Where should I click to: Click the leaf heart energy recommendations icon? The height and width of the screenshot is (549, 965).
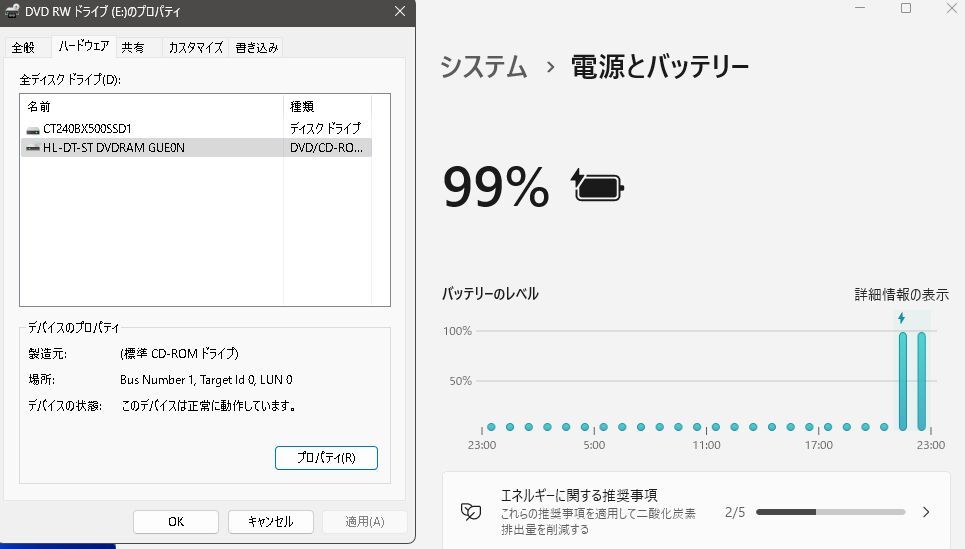(x=471, y=512)
